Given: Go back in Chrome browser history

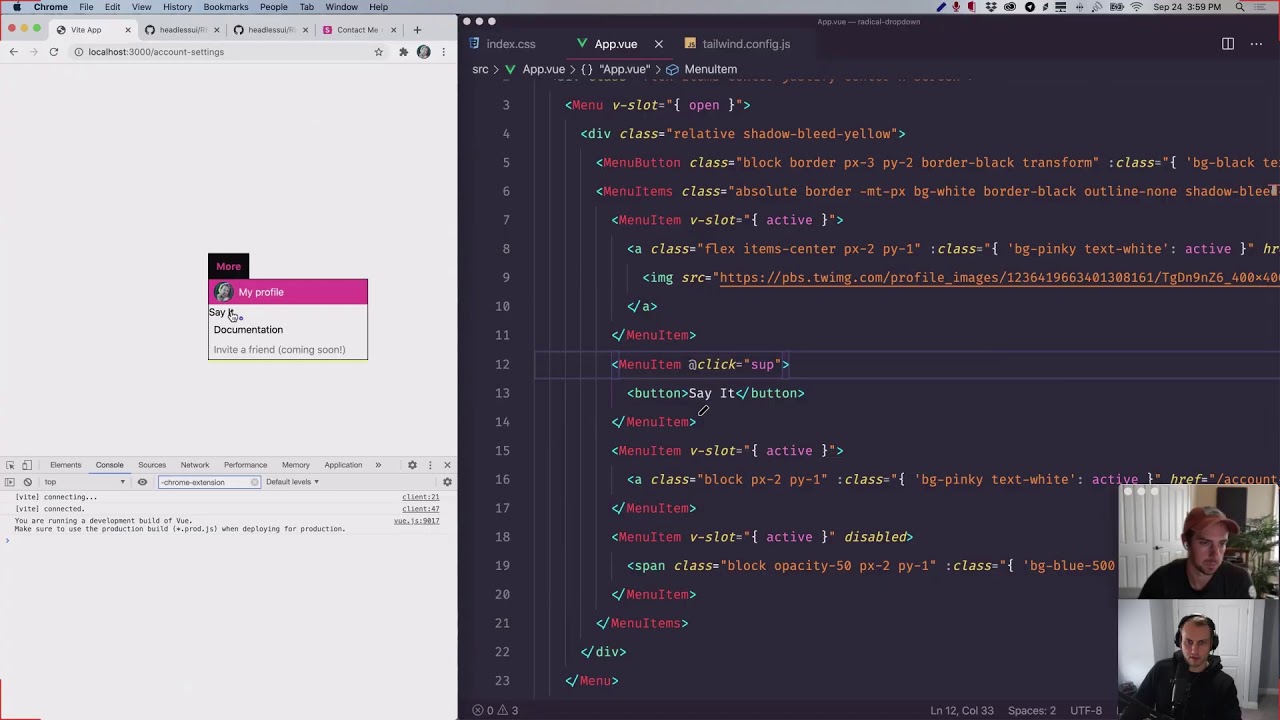Looking at the screenshot, I should point(13,52).
